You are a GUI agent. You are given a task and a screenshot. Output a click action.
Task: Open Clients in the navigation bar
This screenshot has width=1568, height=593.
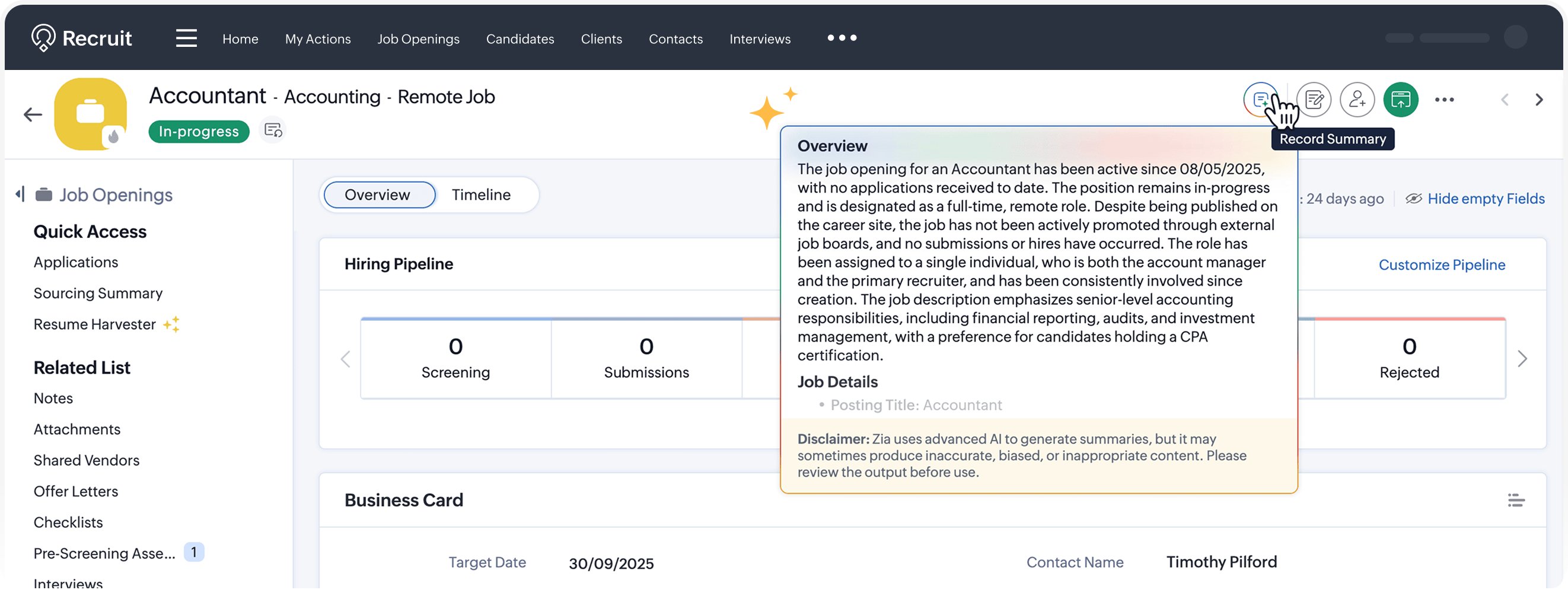click(601, 39)
